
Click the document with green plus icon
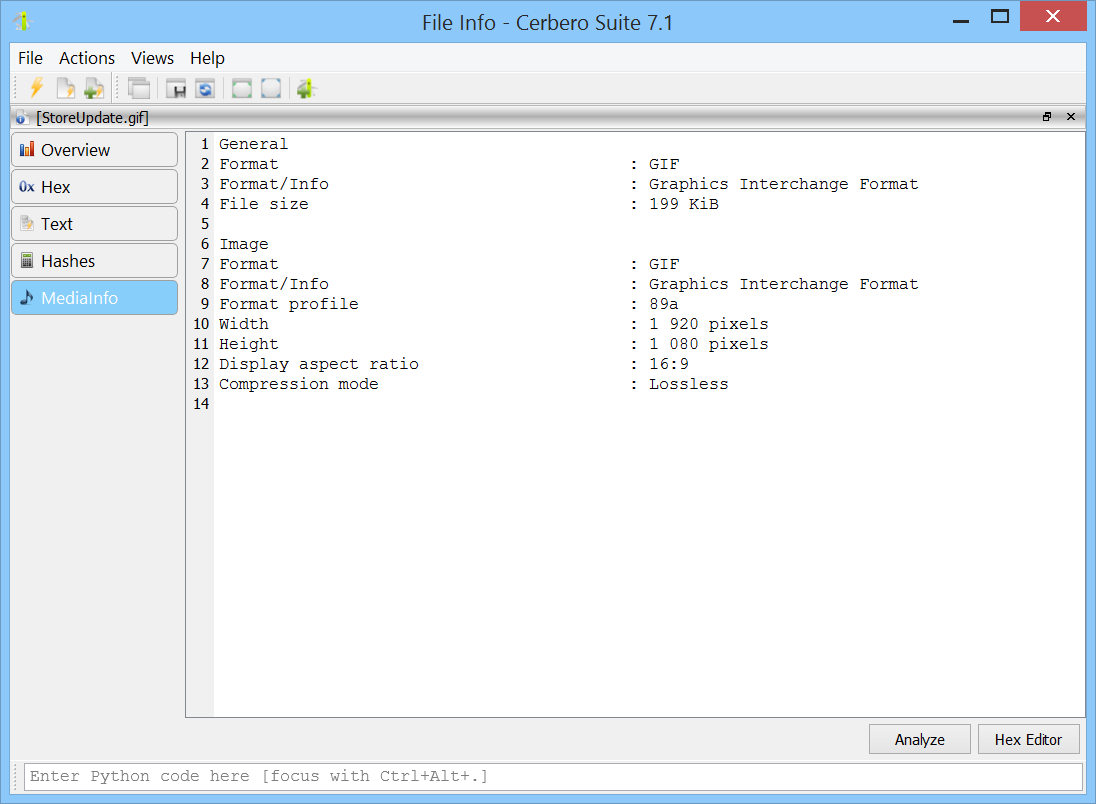[x=94, y=88]
